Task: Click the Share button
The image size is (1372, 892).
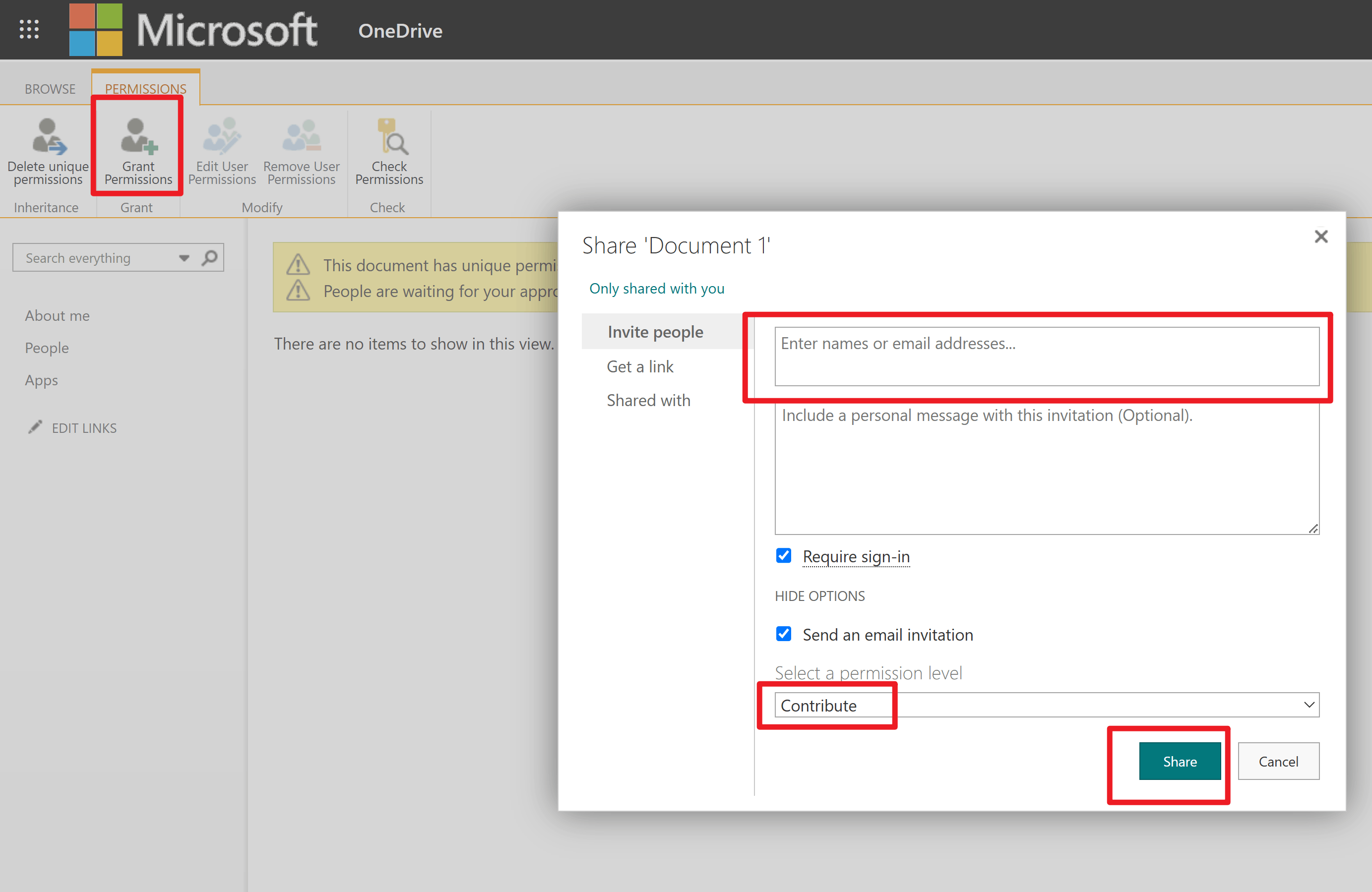Action: tap(1180, 761)
